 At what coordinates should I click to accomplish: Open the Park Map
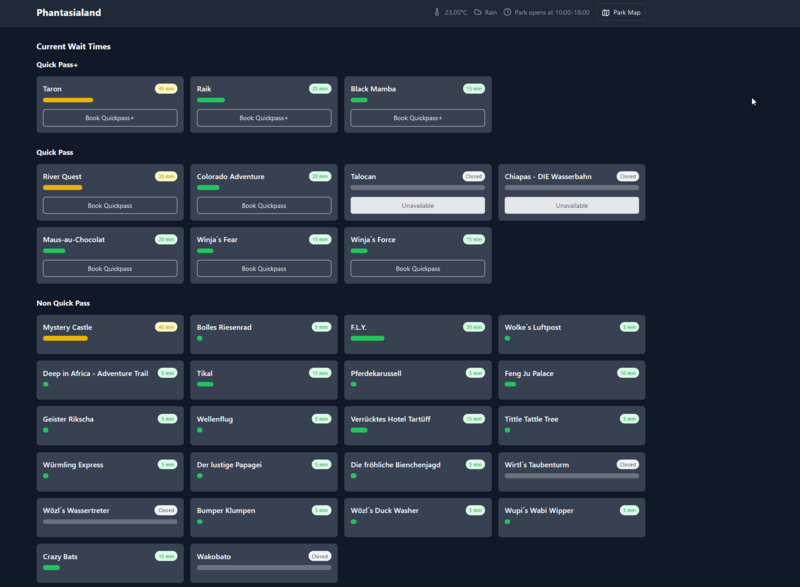(x=621, y=13)
